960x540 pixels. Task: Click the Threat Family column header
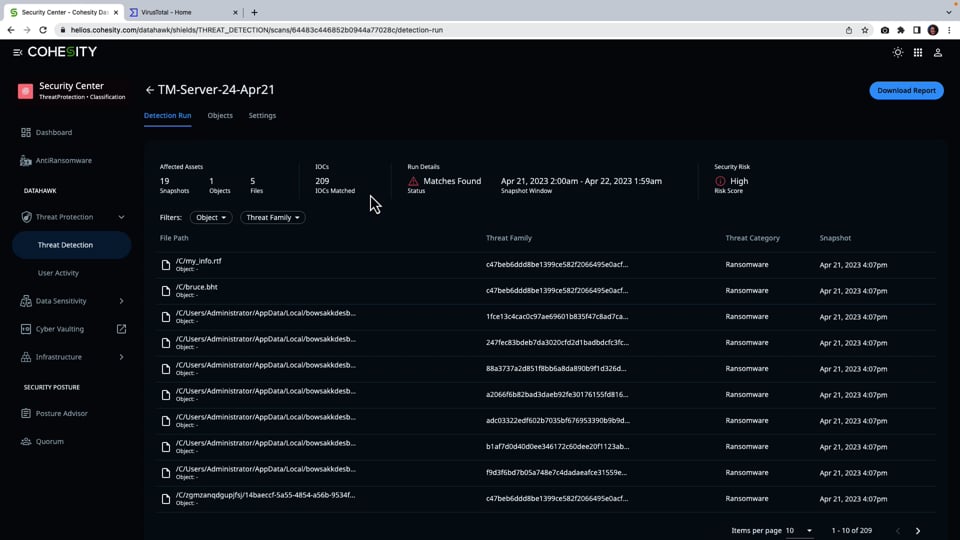point(509,238)
